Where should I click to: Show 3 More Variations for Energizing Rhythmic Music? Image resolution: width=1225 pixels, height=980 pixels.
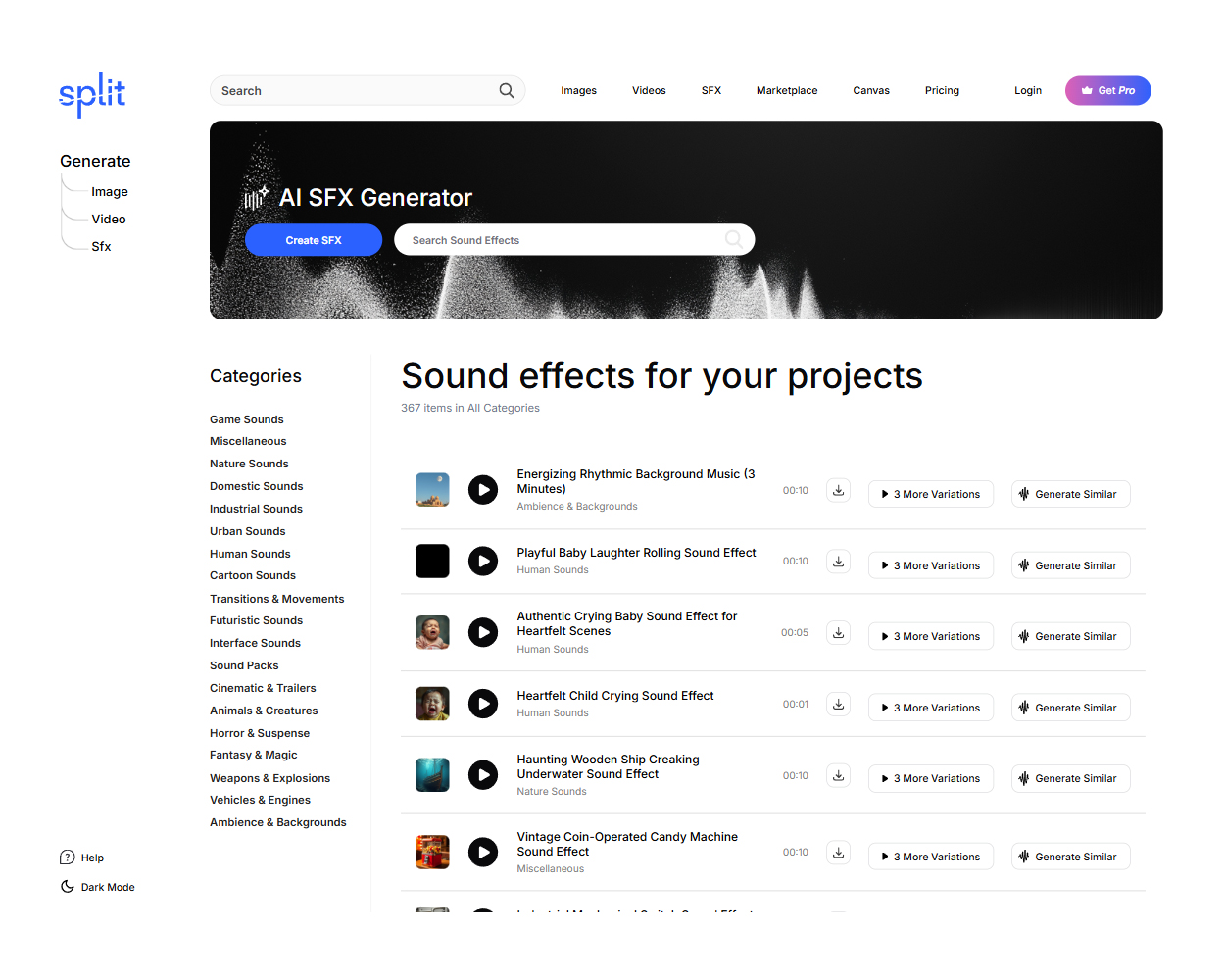[x=931, y=494]
